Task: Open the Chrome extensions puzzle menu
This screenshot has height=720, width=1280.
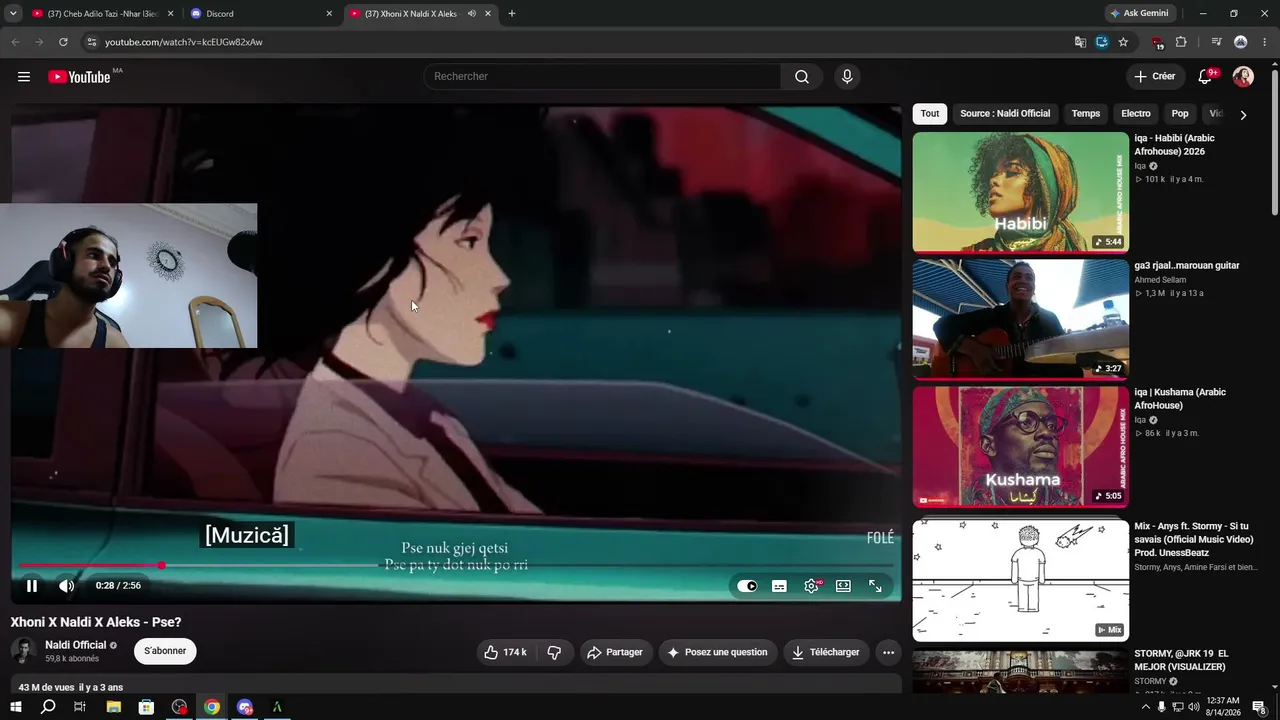Action: pyautogui.click(x=1181, y=42)
